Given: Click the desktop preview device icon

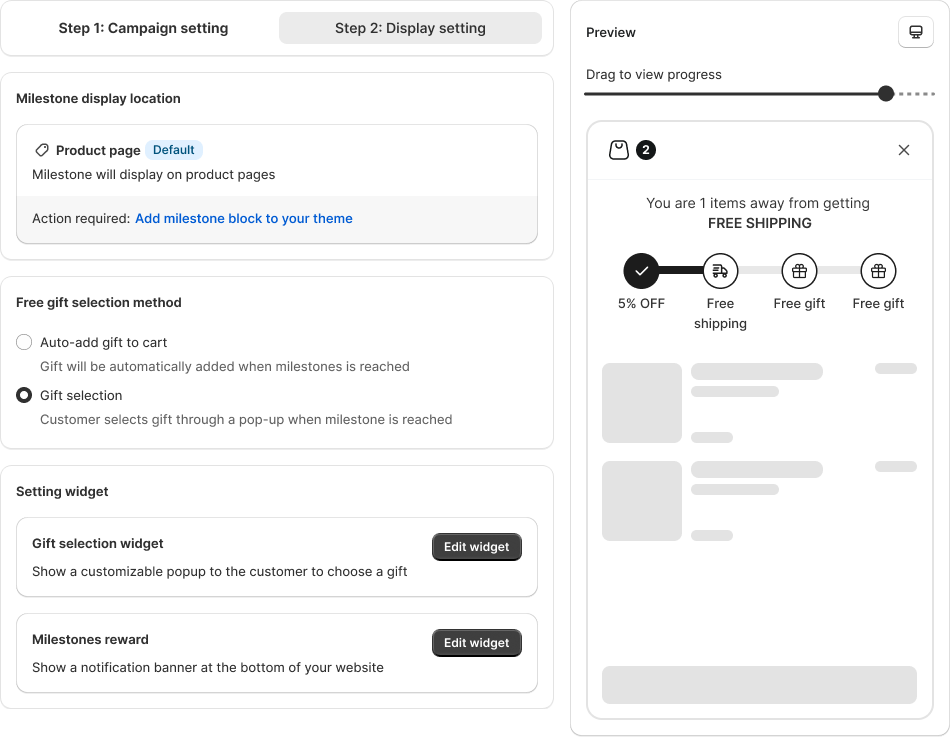Looking at the screenshot, I should click(x=915, y=32).
